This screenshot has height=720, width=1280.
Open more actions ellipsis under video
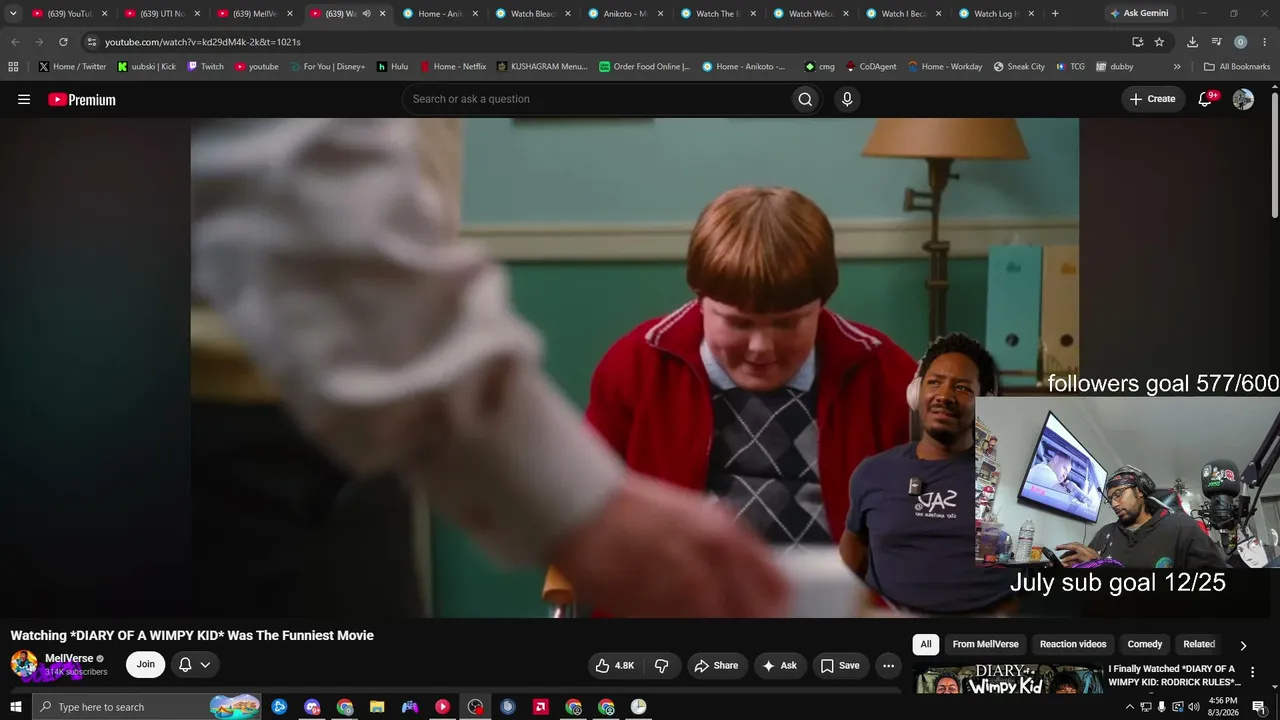pos(888,665)
